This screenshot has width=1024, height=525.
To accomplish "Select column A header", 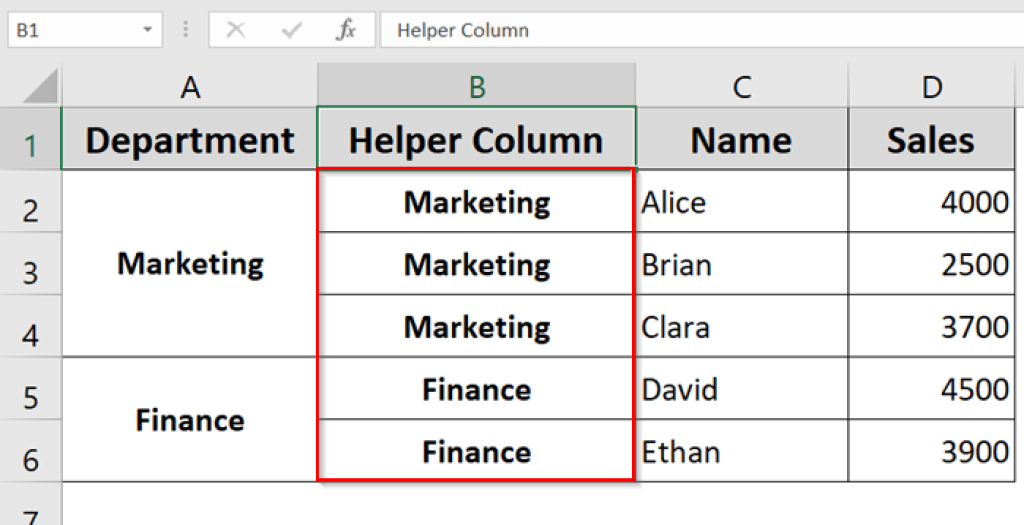I will click(190, 88).
